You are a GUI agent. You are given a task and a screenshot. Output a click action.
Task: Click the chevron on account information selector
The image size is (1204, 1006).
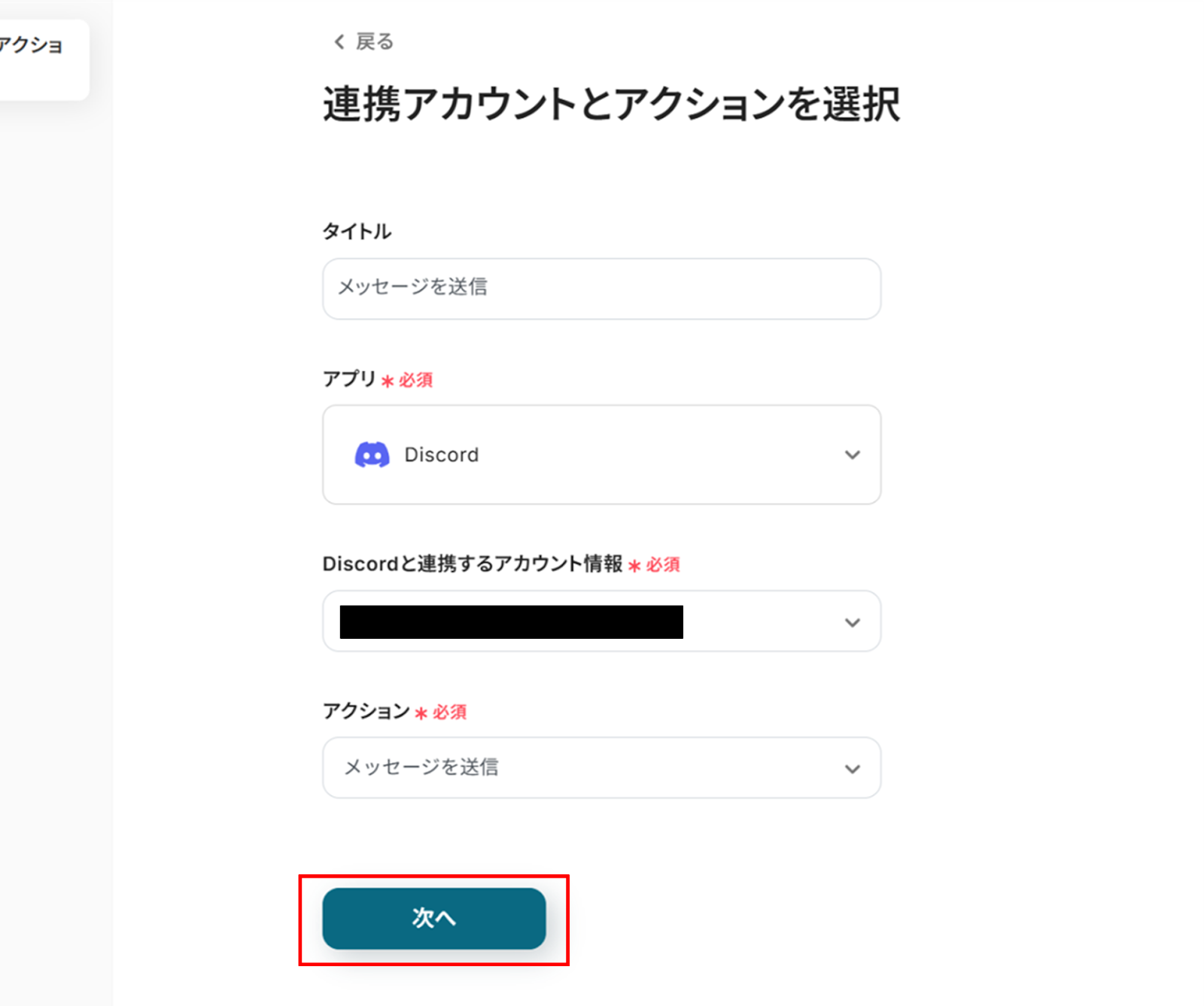(x=852, y=622)
